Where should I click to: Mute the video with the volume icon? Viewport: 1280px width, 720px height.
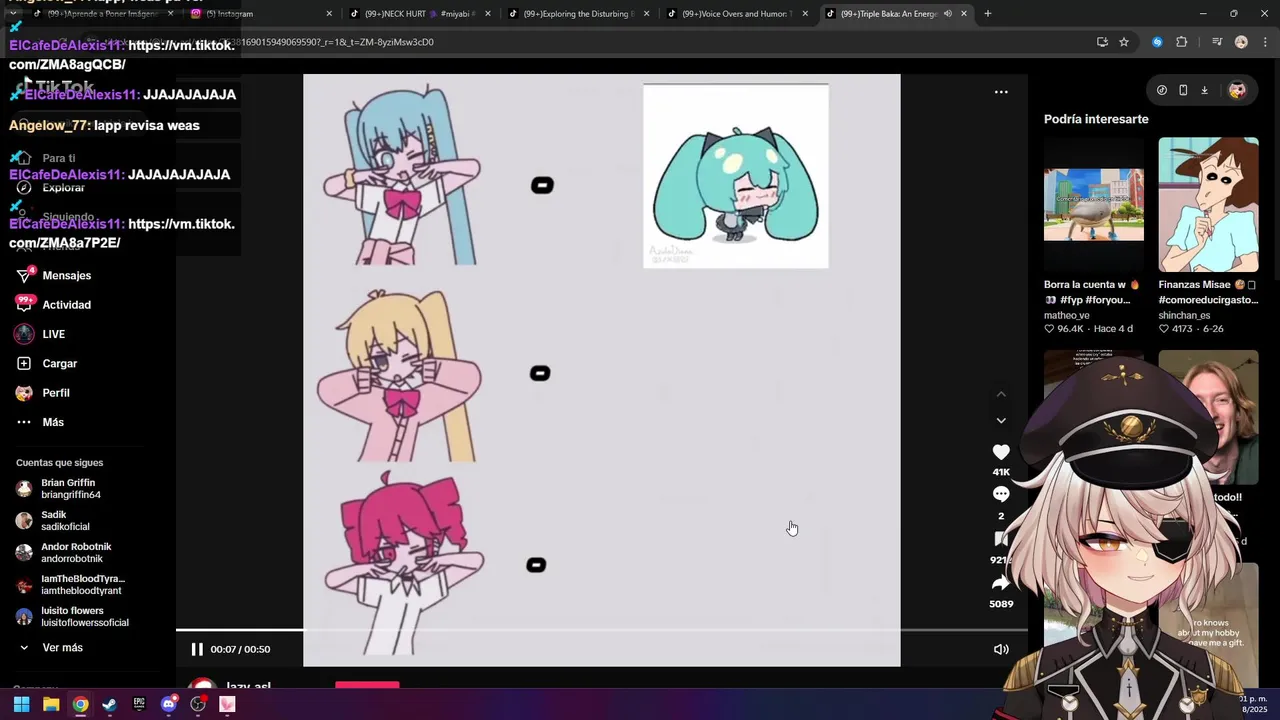tap(1001, 649)
